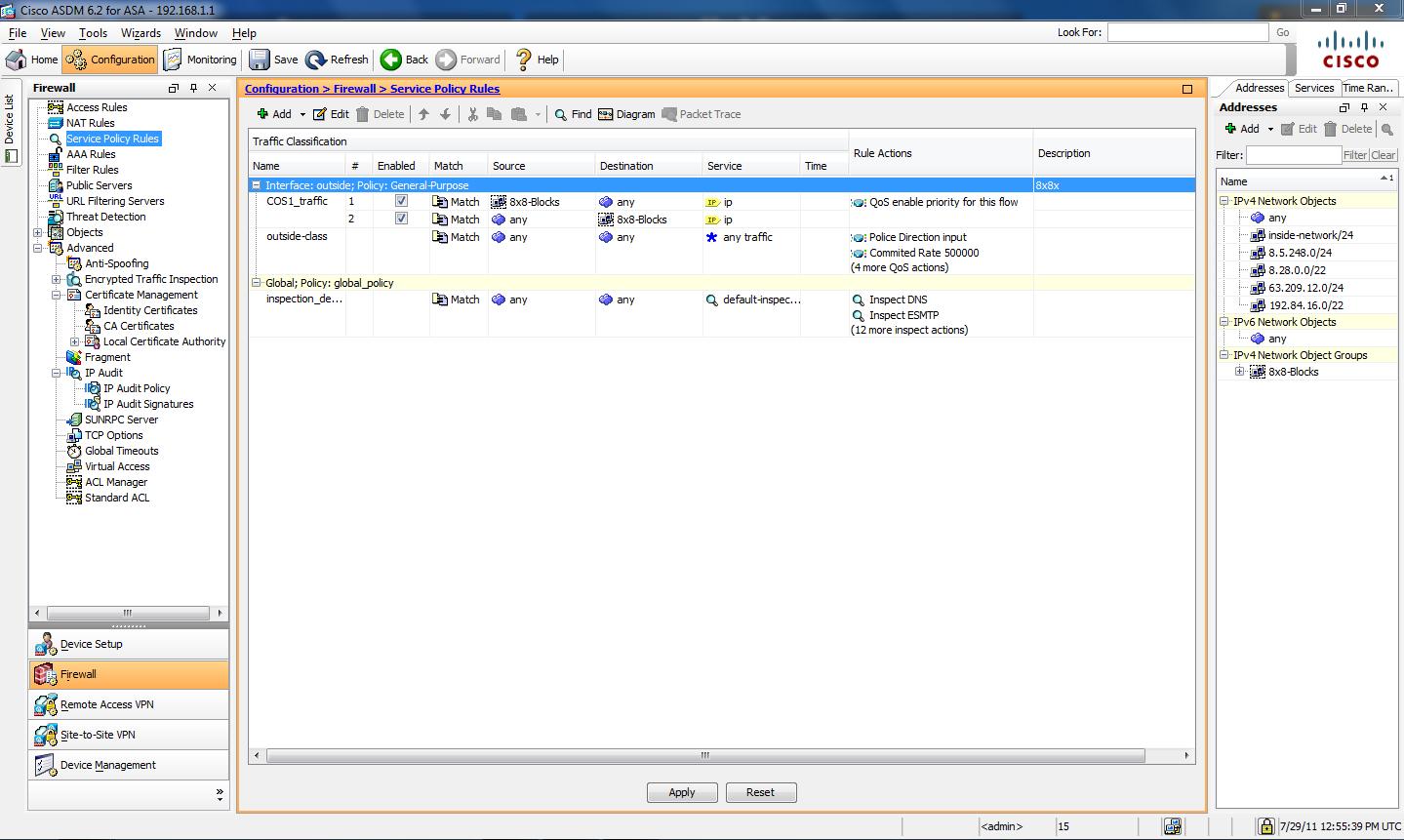Collapse the Global policy group

click(257, 283)
